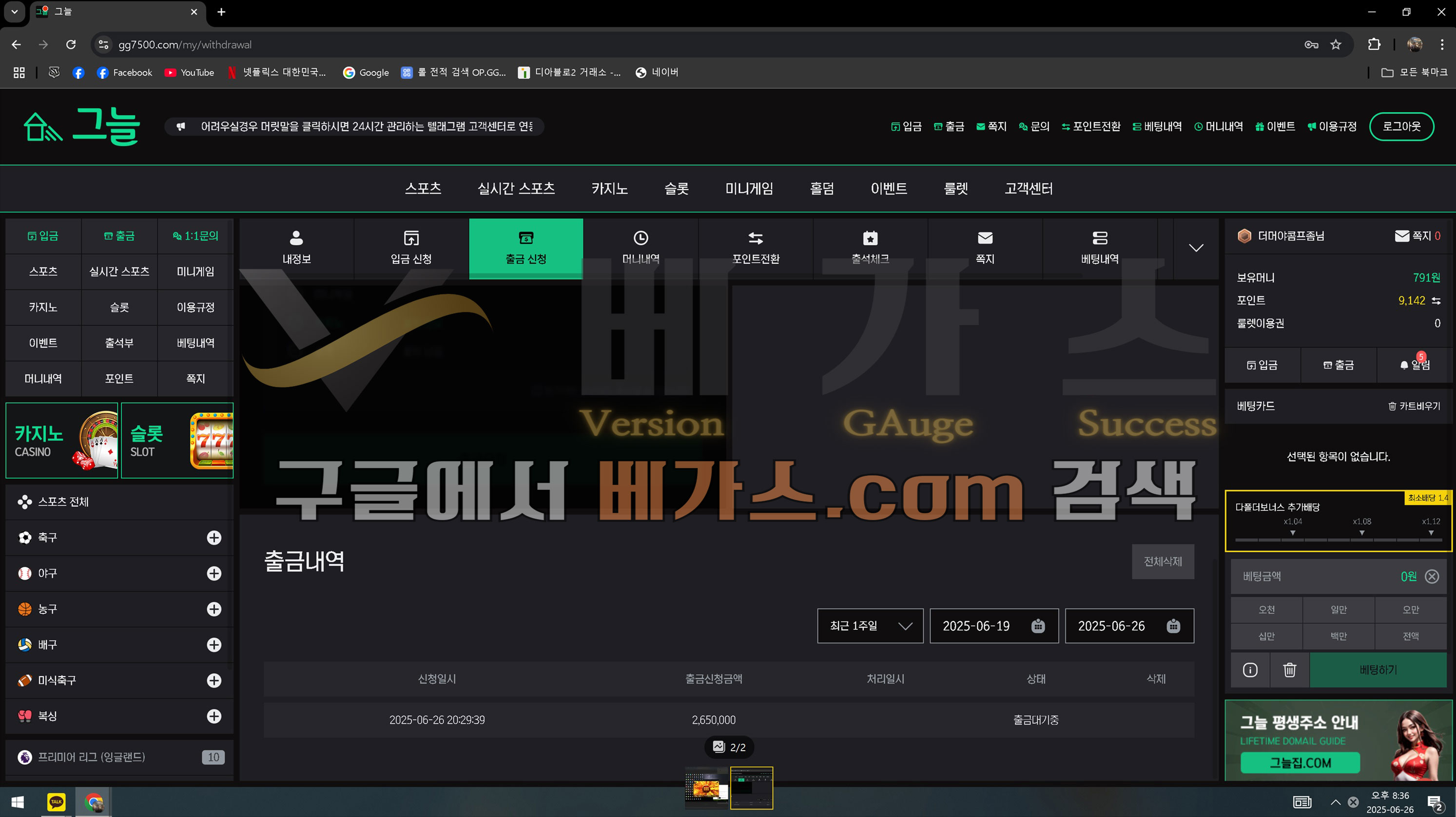The image size is (1456, 817).
Task: Open end date 2025-06-26 calendar icon
Action: click(1173, 625)
